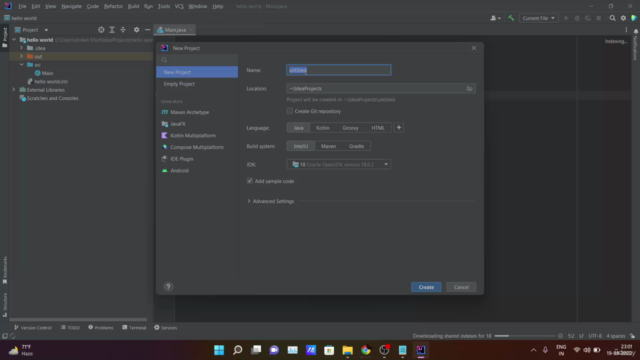Screen dimensions: 640x360
Task: Collapse hello world project root arrow
Action: (14, 40)
